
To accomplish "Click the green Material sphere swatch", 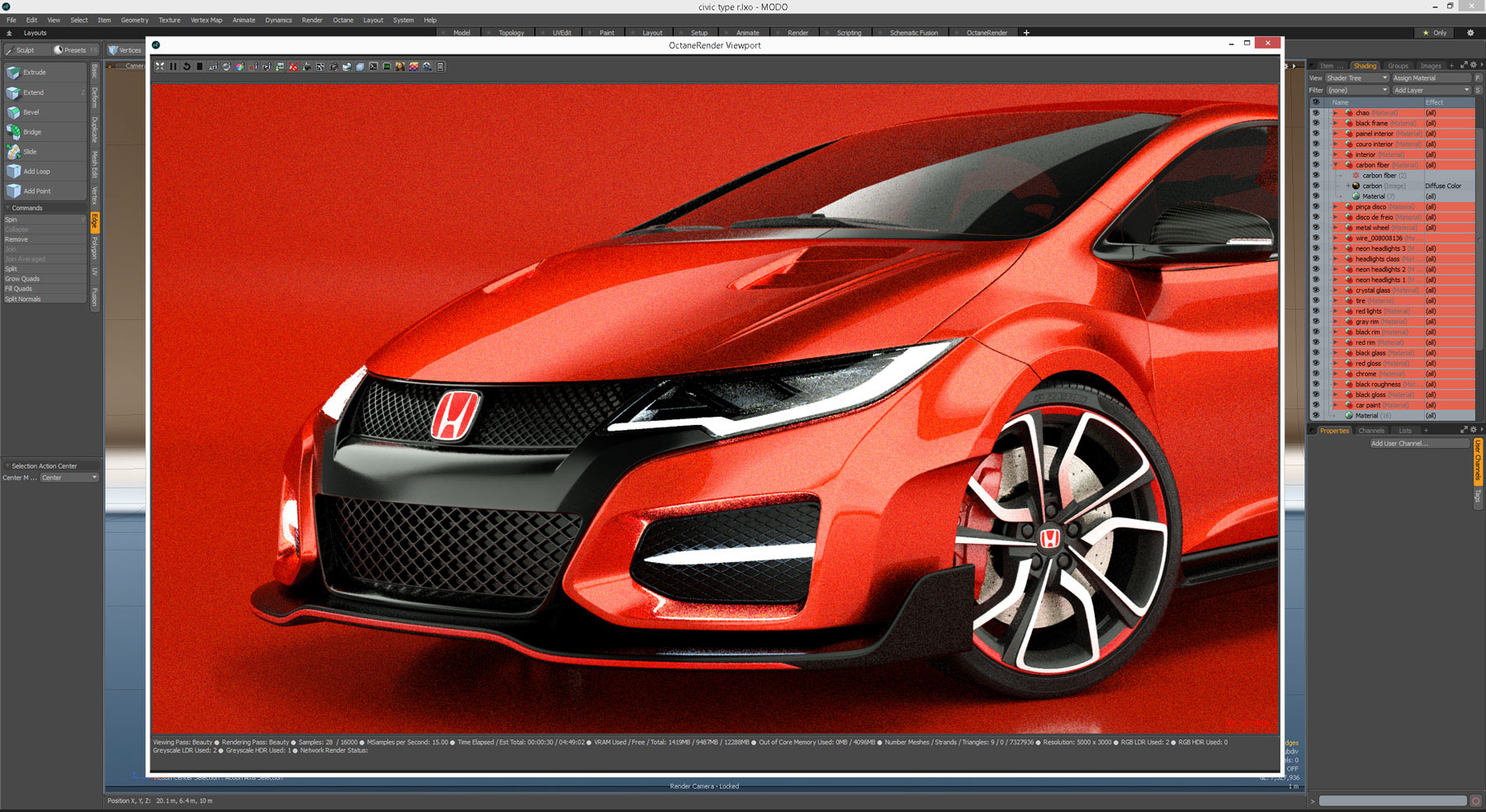I will (x=1356, y=196).
